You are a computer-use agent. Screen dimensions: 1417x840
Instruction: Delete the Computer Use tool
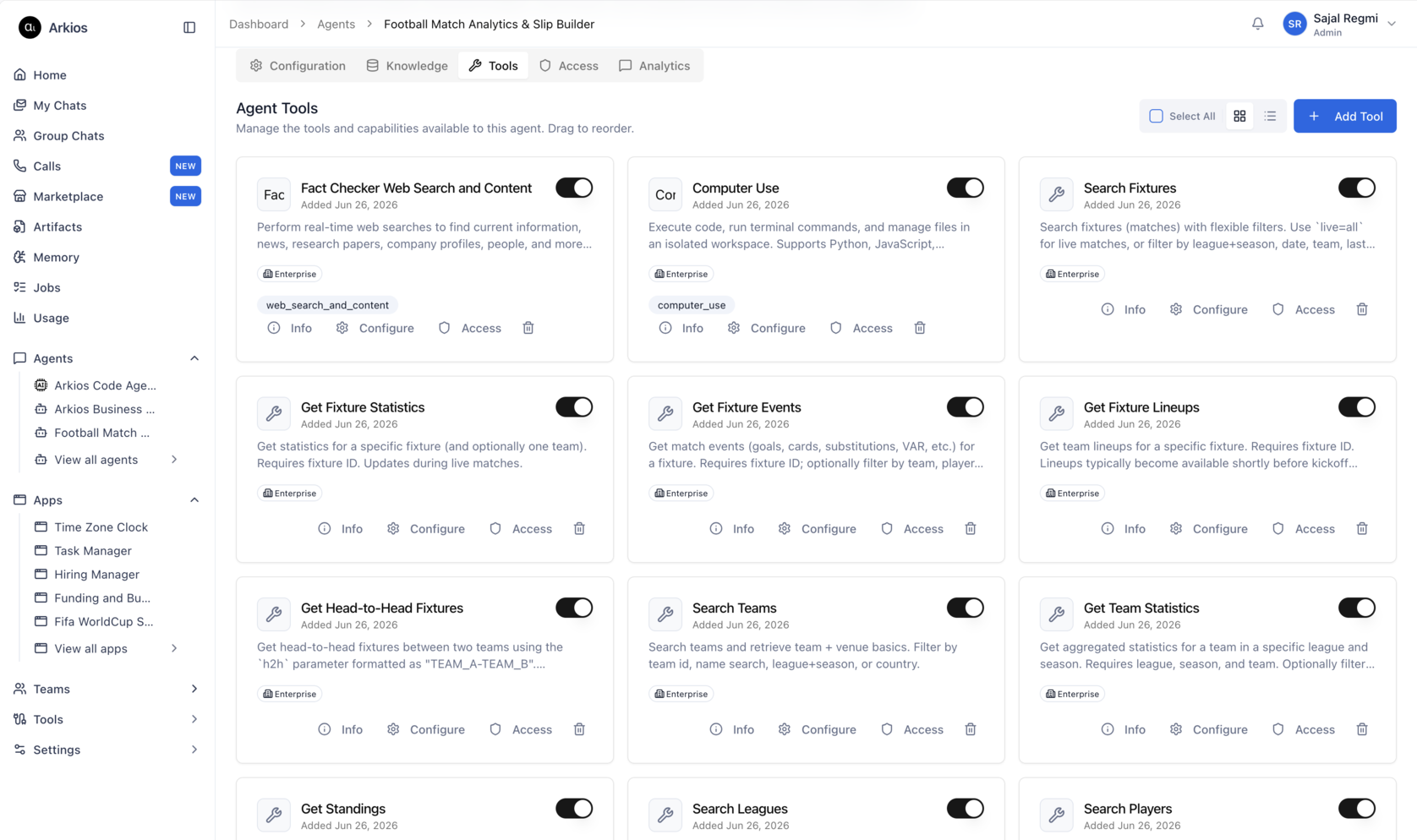pos(920,328)
